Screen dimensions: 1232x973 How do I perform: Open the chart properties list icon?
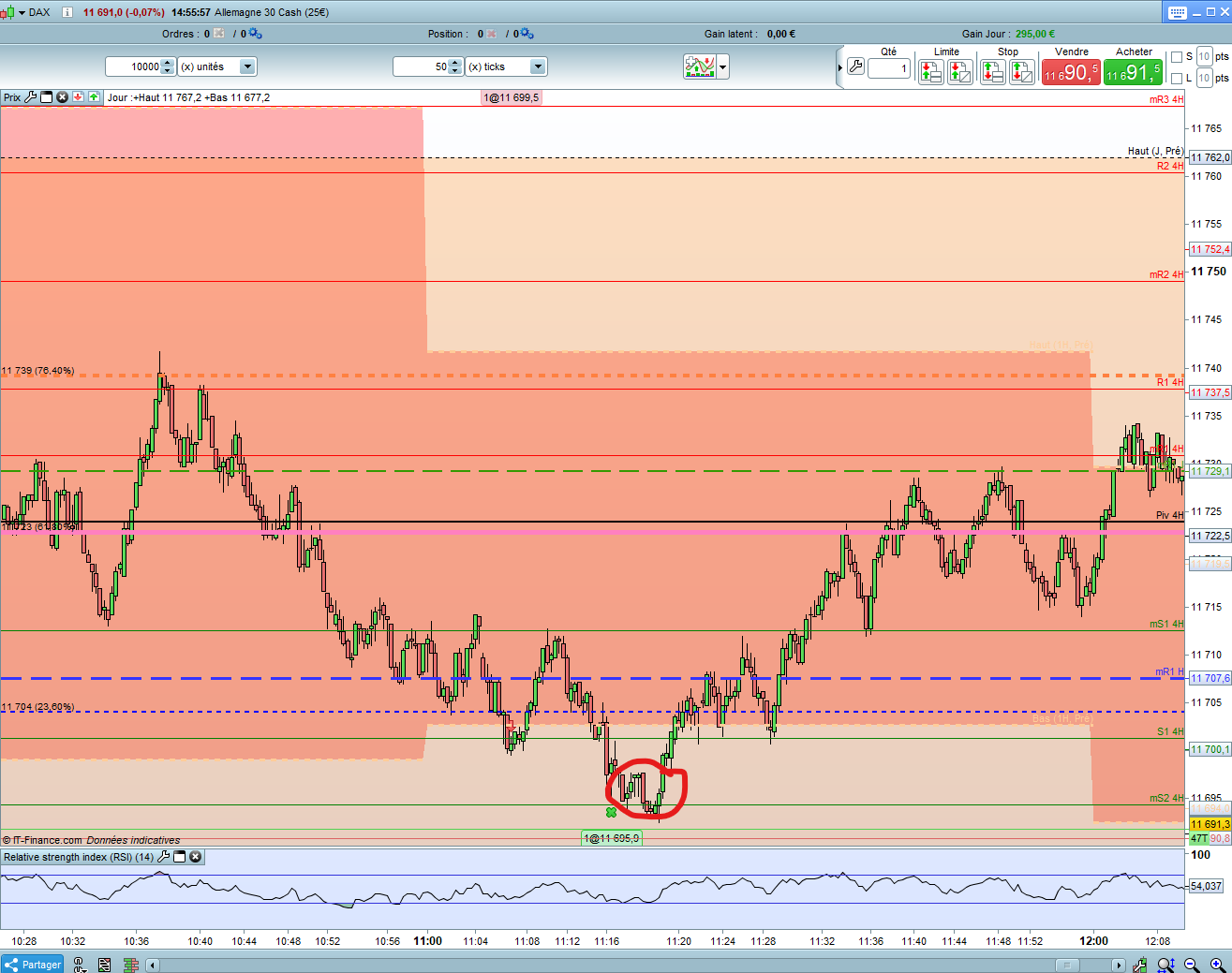click(105, 965)
